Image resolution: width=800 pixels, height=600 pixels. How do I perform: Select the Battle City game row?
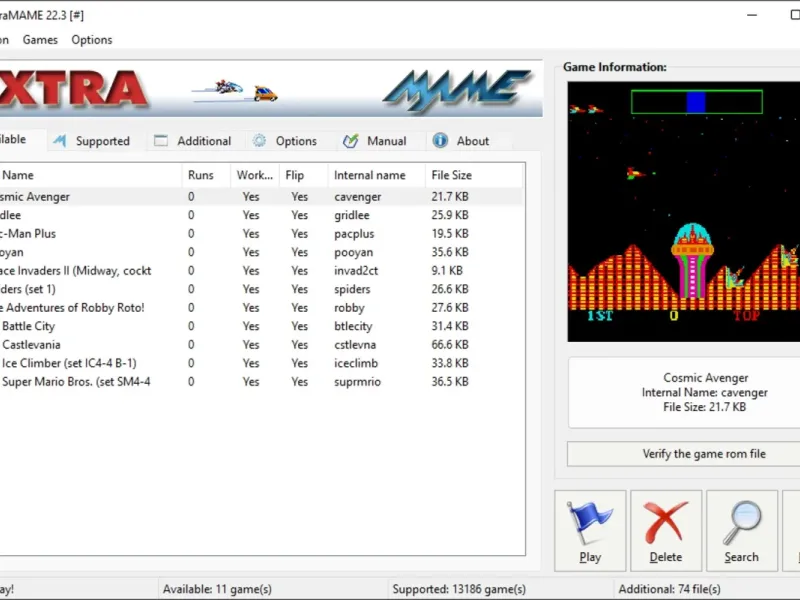tap(261, 326)
